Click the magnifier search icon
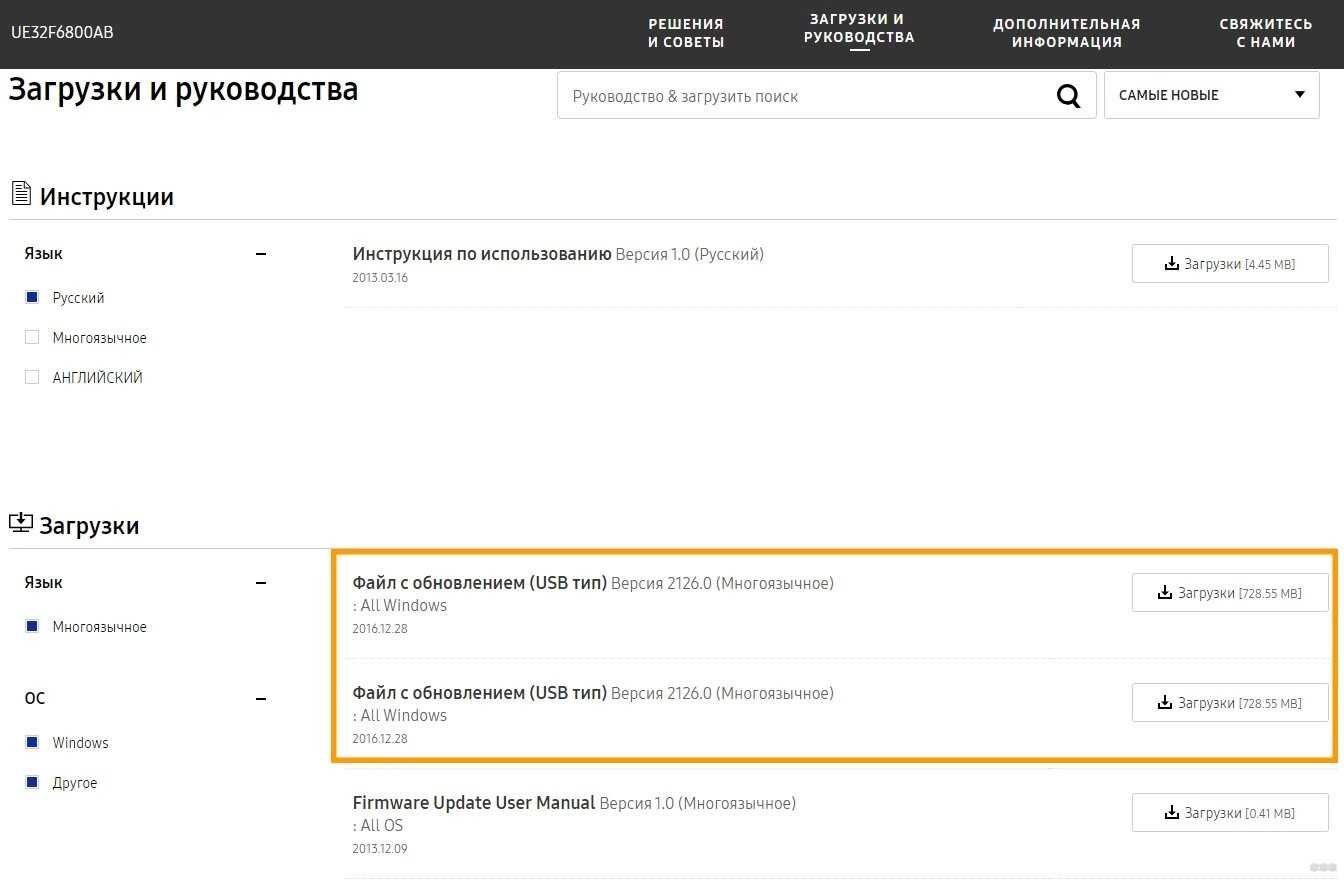 coord(1068,96)
